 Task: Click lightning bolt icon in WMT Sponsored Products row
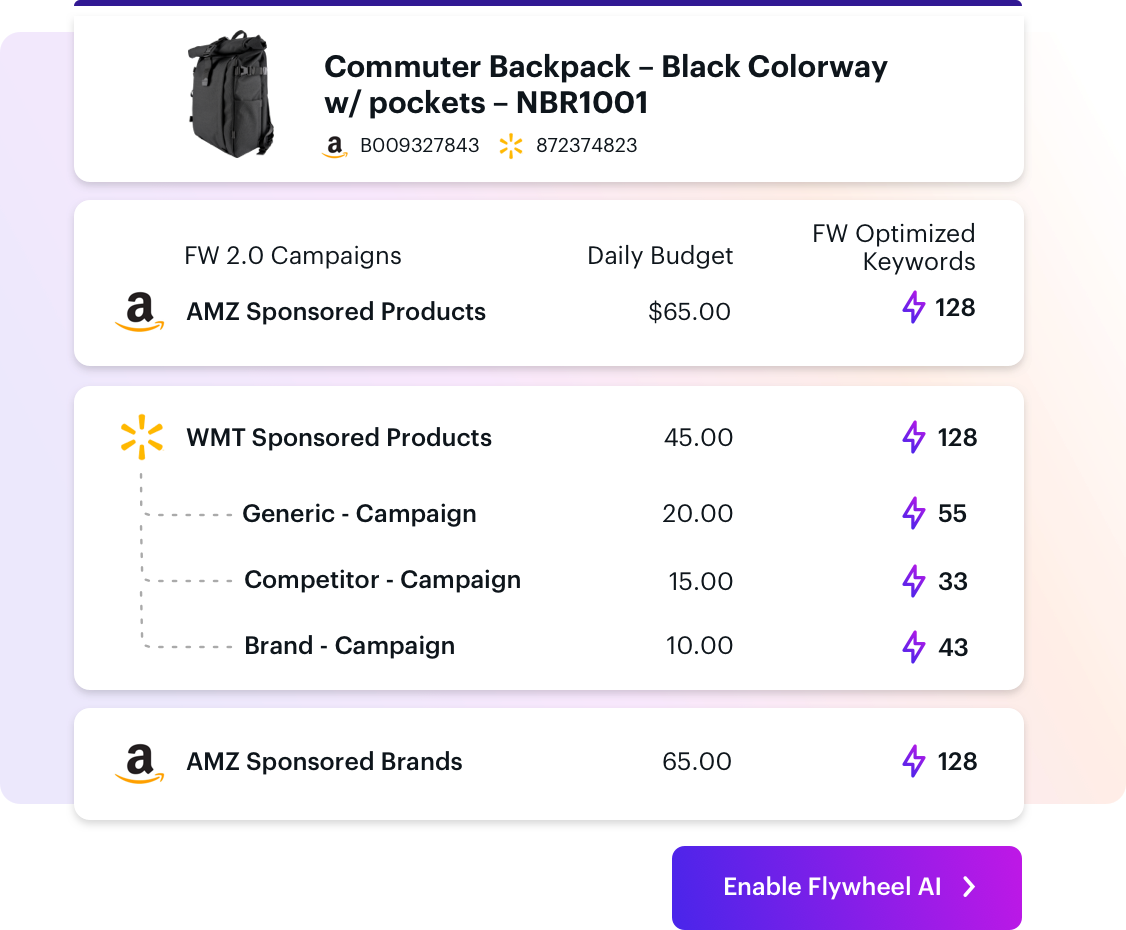pyautogui.click(x=913, y=437)
